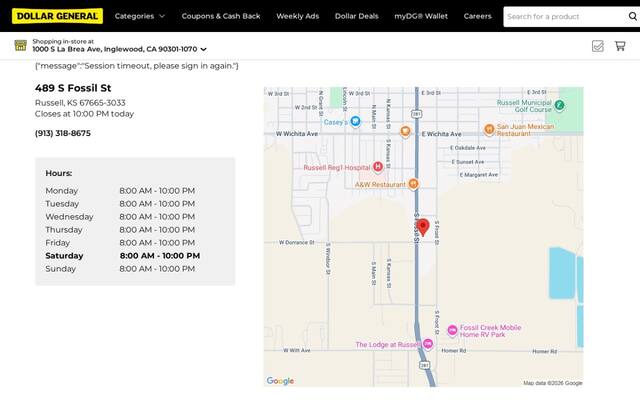The image size is (640, 400).
Task: Focus the product search field
Action: (565, 17)
